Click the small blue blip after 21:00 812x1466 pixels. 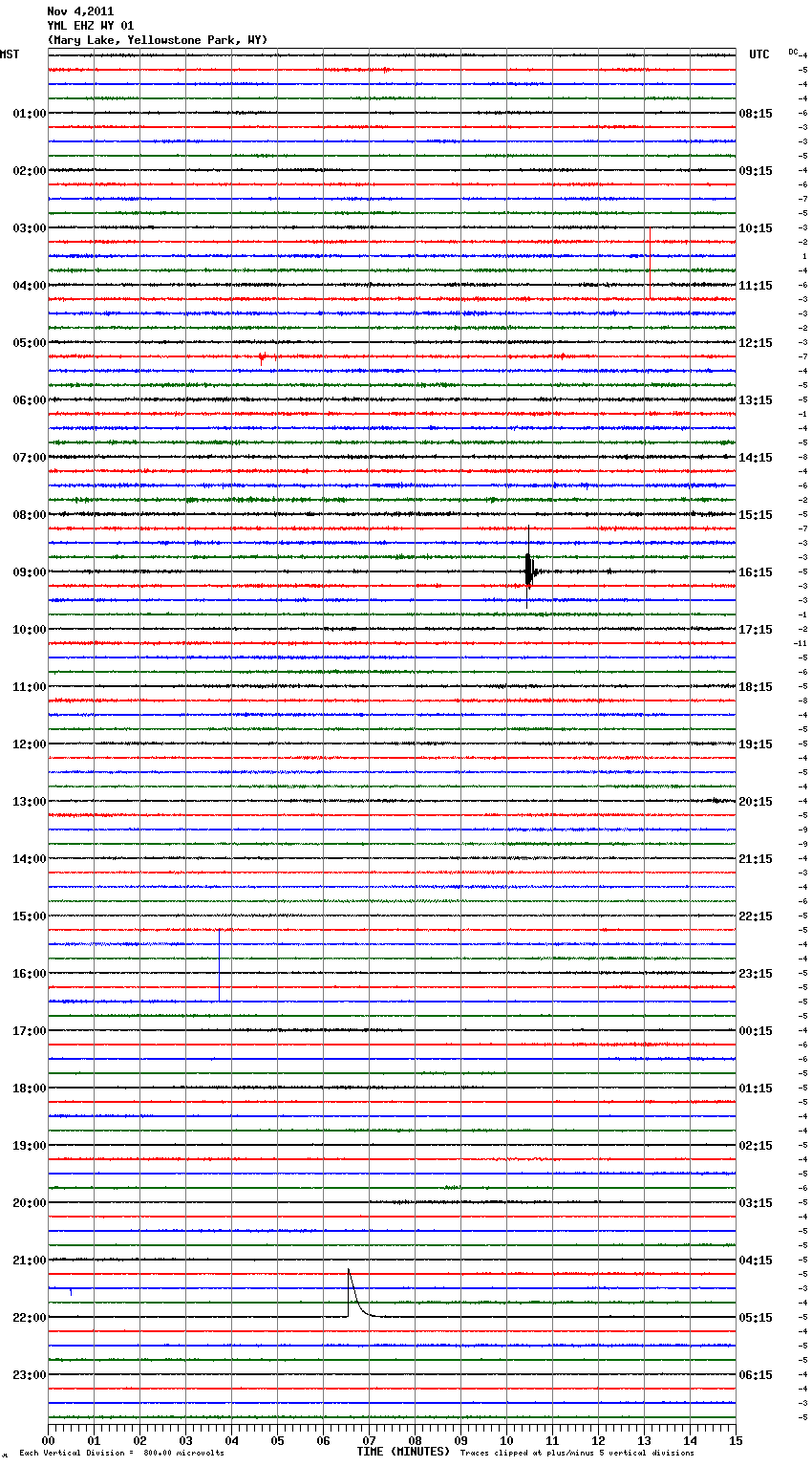click(71, 1291)
